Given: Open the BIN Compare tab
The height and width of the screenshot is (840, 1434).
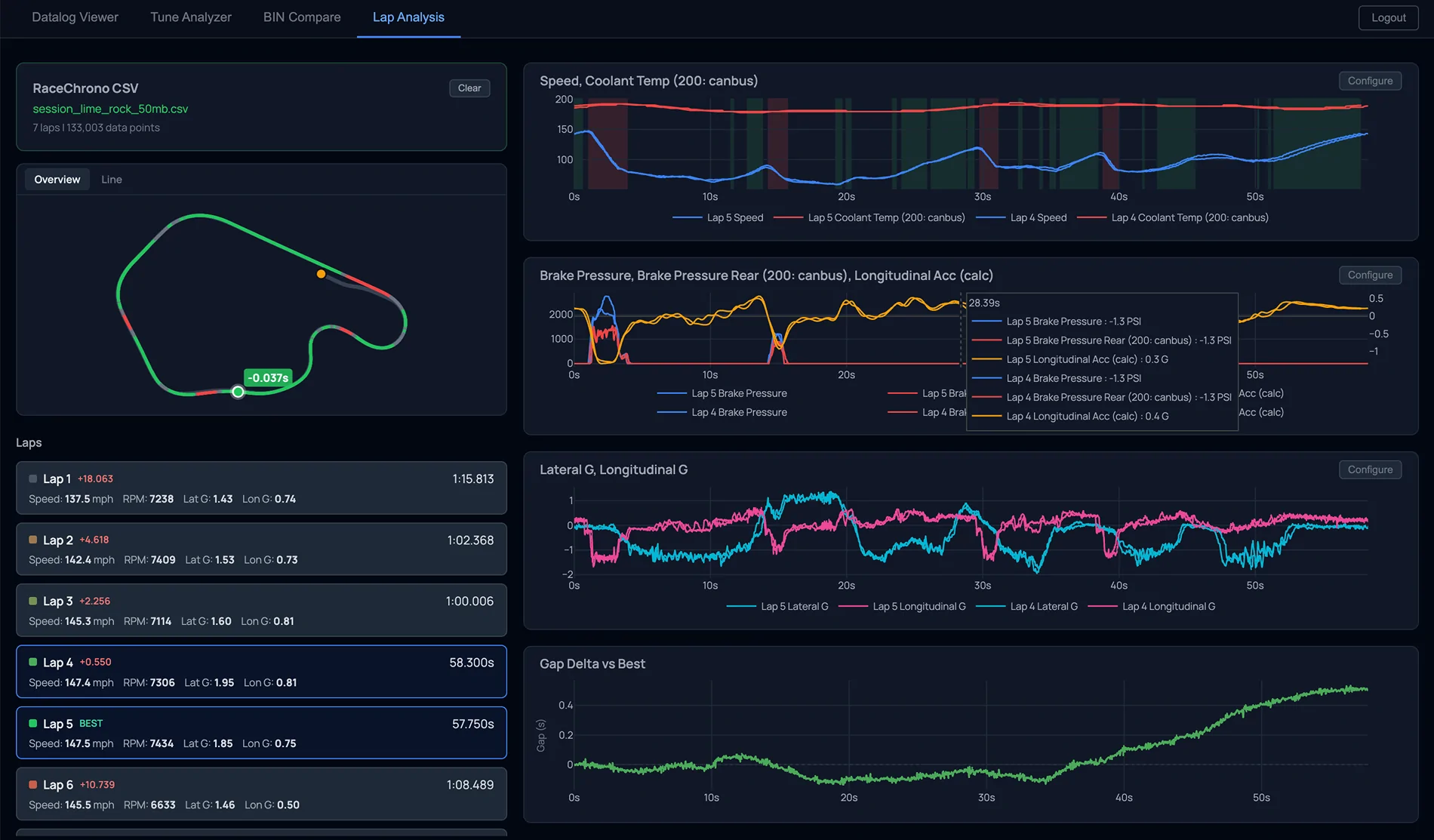Looking at the screenshot, I should (302, 17).
